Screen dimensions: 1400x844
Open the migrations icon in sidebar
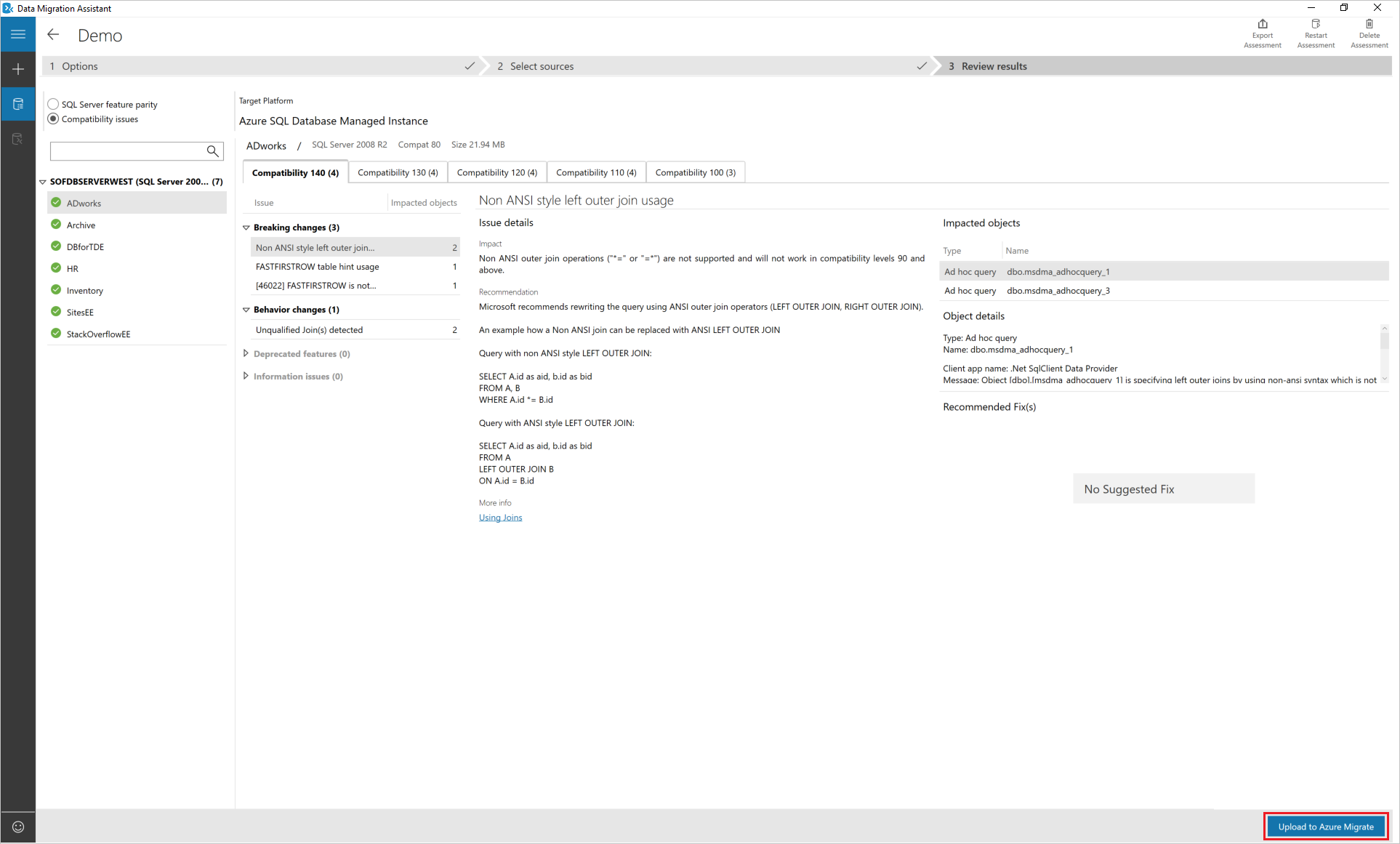pyautogui.click(x=18, y=139)
